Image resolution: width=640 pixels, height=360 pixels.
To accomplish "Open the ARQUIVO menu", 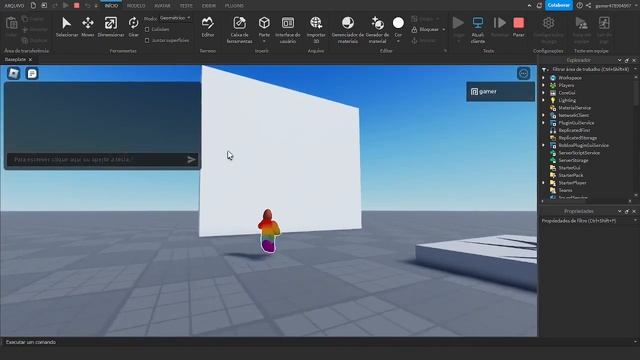I will pyautogui.click(x=14, y=6).
